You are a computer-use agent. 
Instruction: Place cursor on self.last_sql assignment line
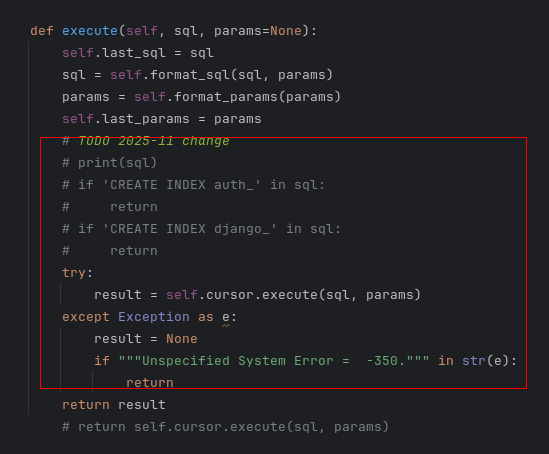138,53
